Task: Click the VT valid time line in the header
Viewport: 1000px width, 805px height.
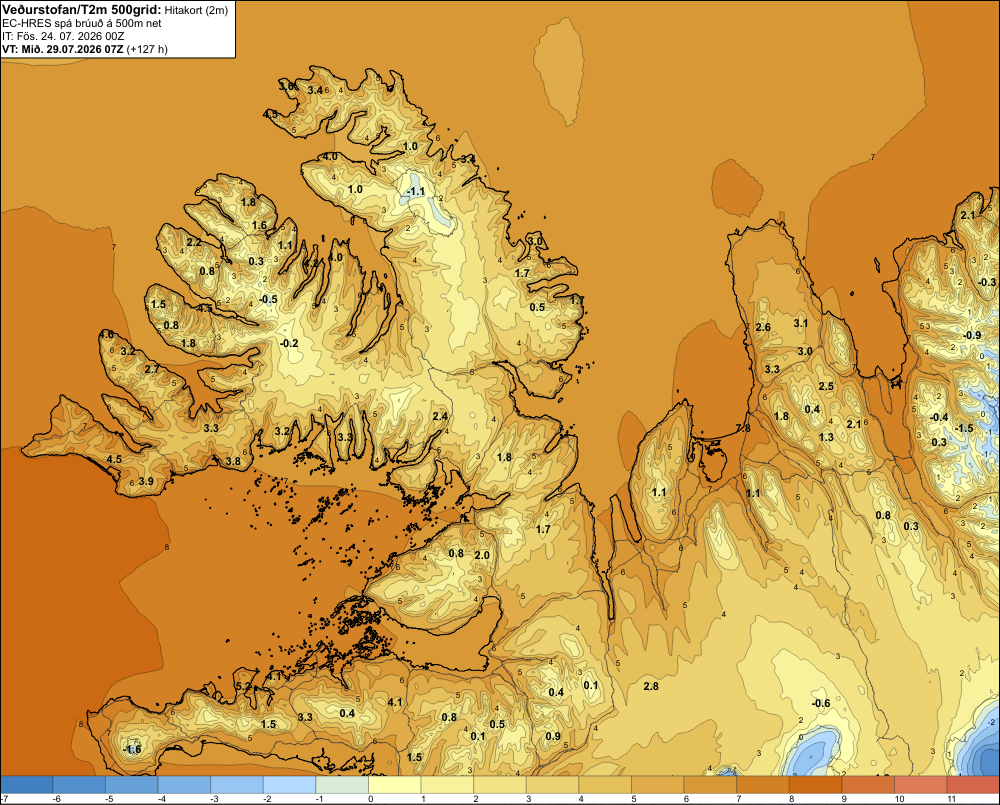Action: coord(85,49)
